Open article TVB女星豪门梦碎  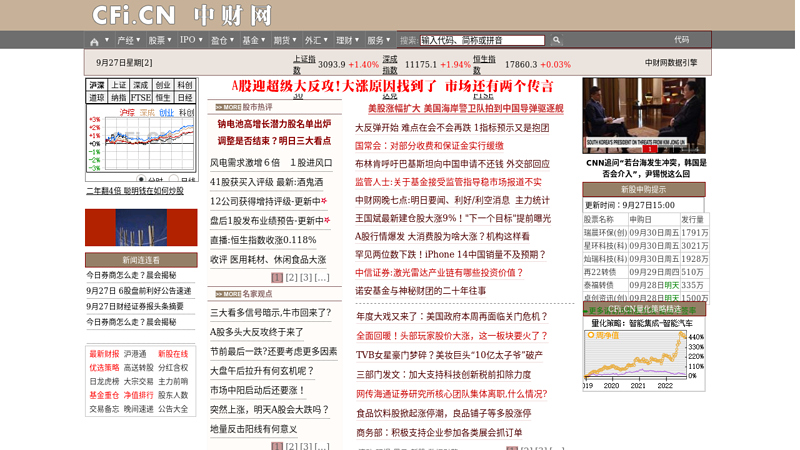click(x=449, y=355)
